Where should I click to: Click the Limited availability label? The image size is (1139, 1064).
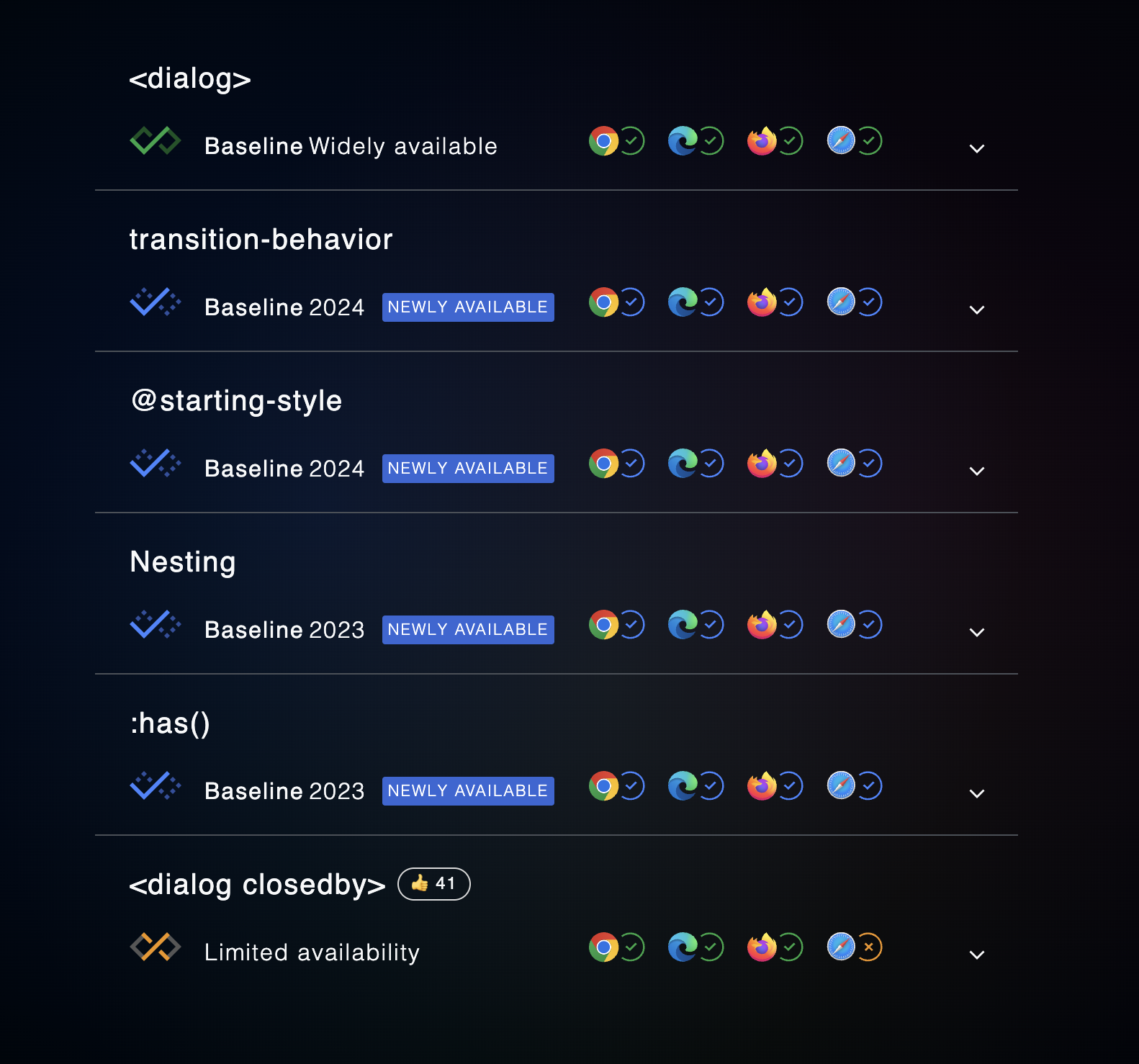(312, 952)
